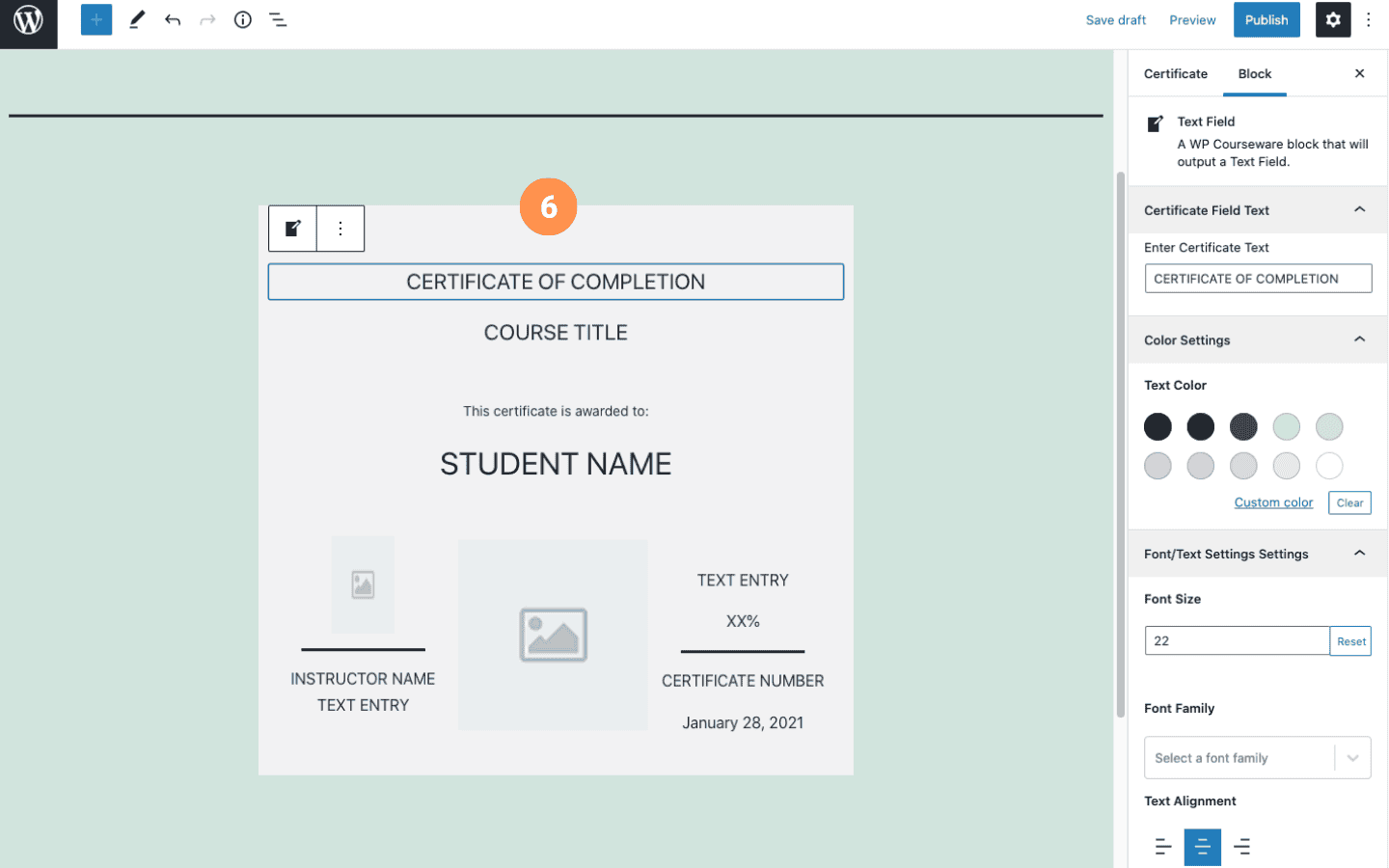Screen dimensions: 1389x868
Task: Reset the font size
Action: click(x=1350, y=641)
